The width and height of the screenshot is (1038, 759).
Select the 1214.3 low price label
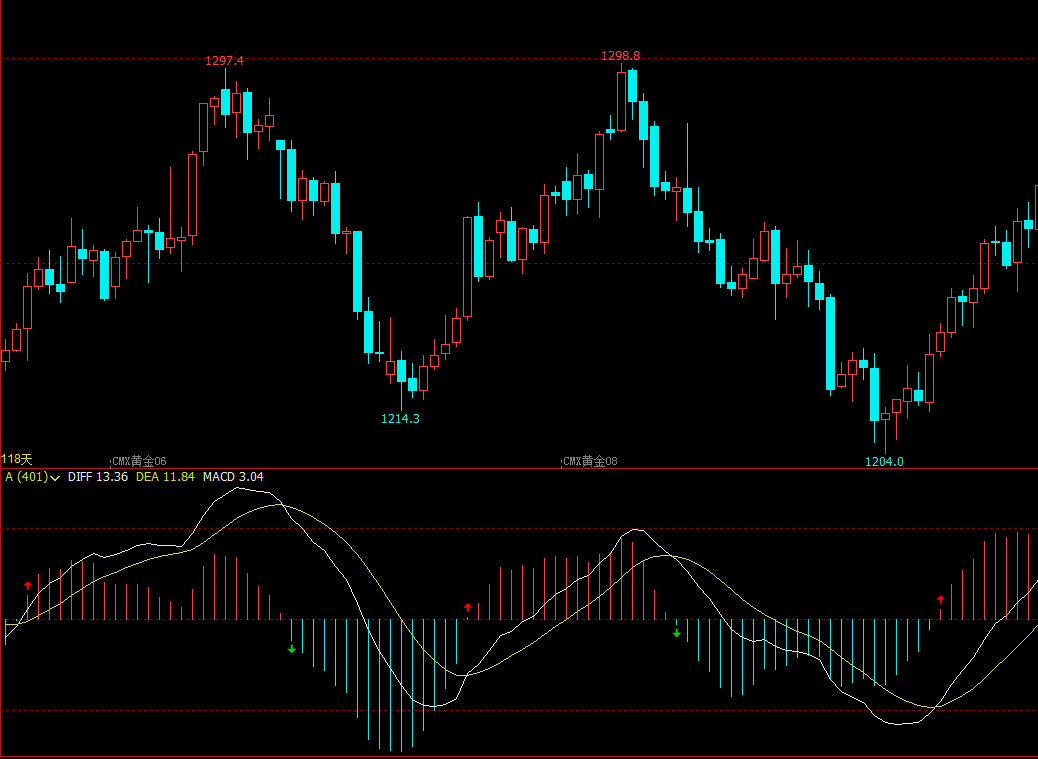click(x=401, y=419)
